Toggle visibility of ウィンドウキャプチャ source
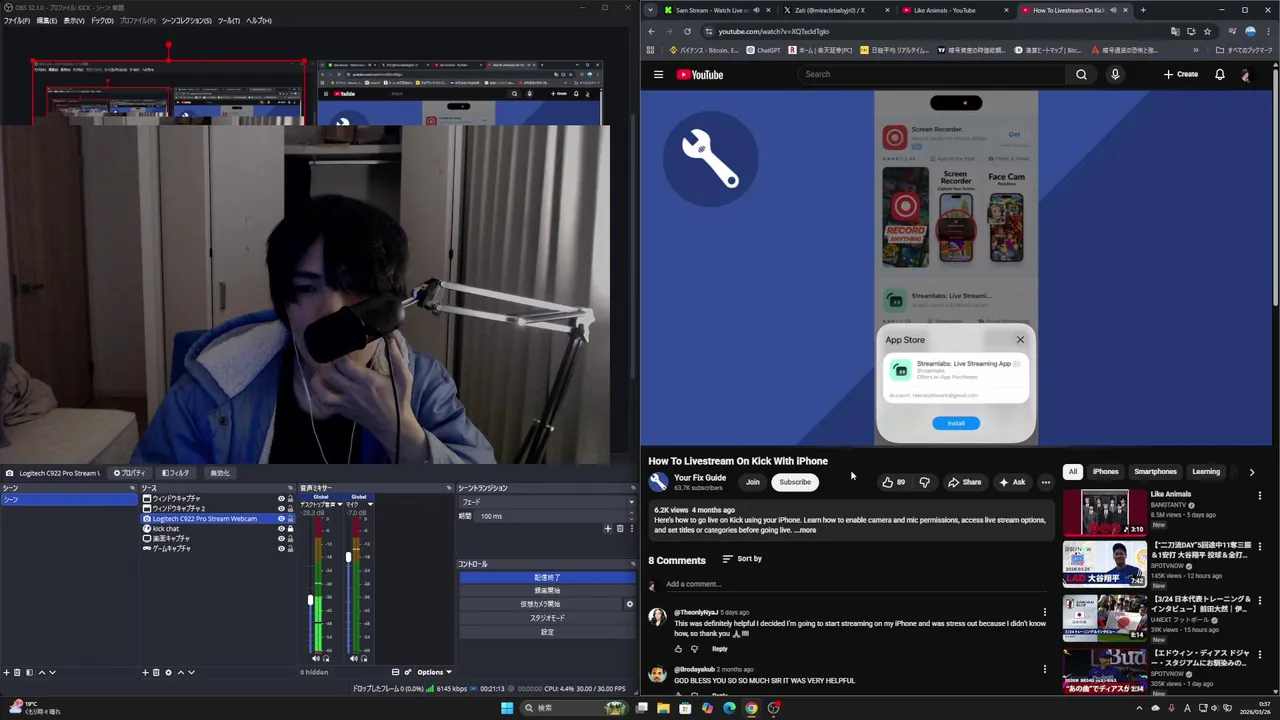Viewport: 1280px width, 720px height. [x=281, y=498]
